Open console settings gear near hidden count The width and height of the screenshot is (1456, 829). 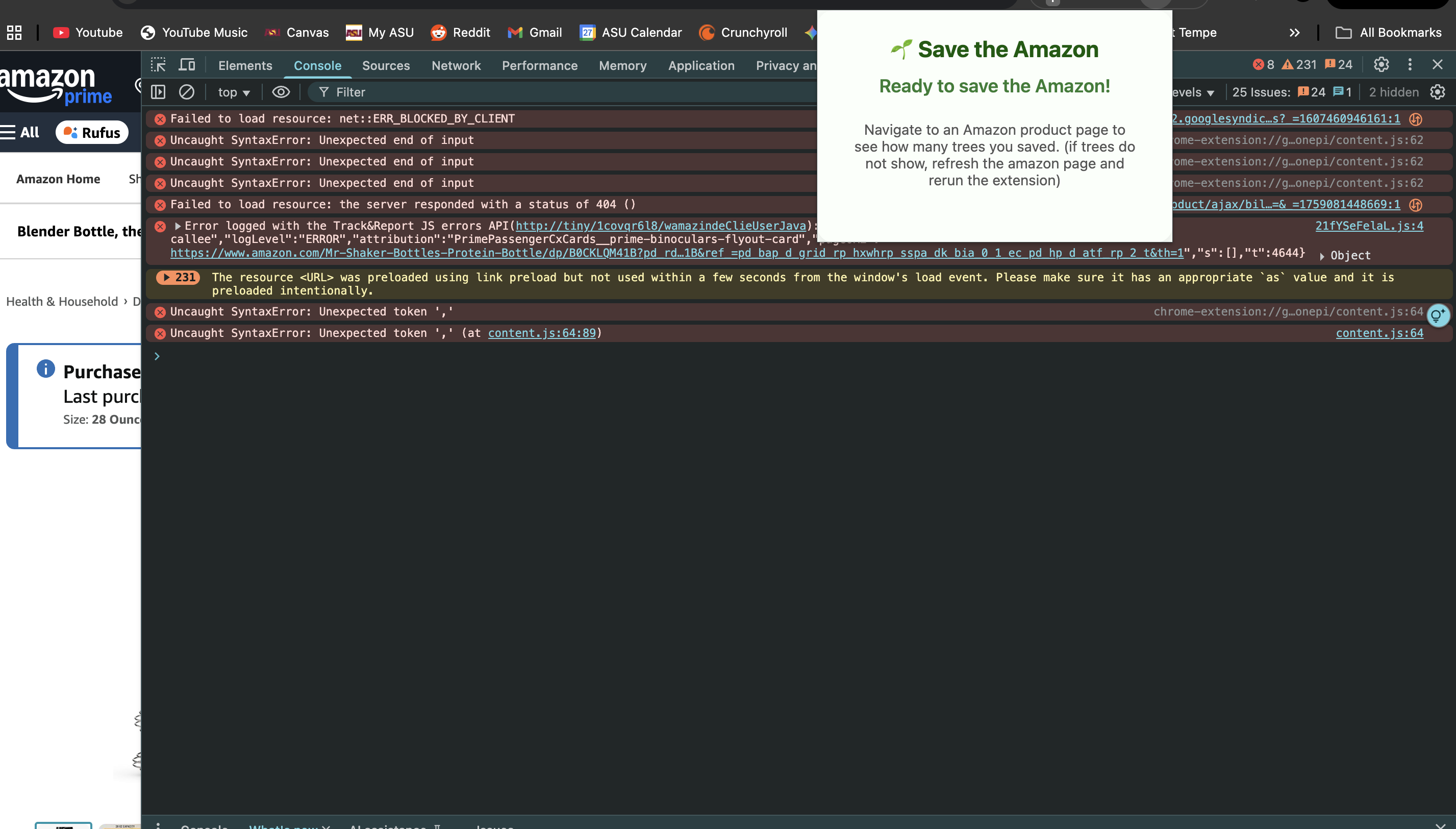1437,92
